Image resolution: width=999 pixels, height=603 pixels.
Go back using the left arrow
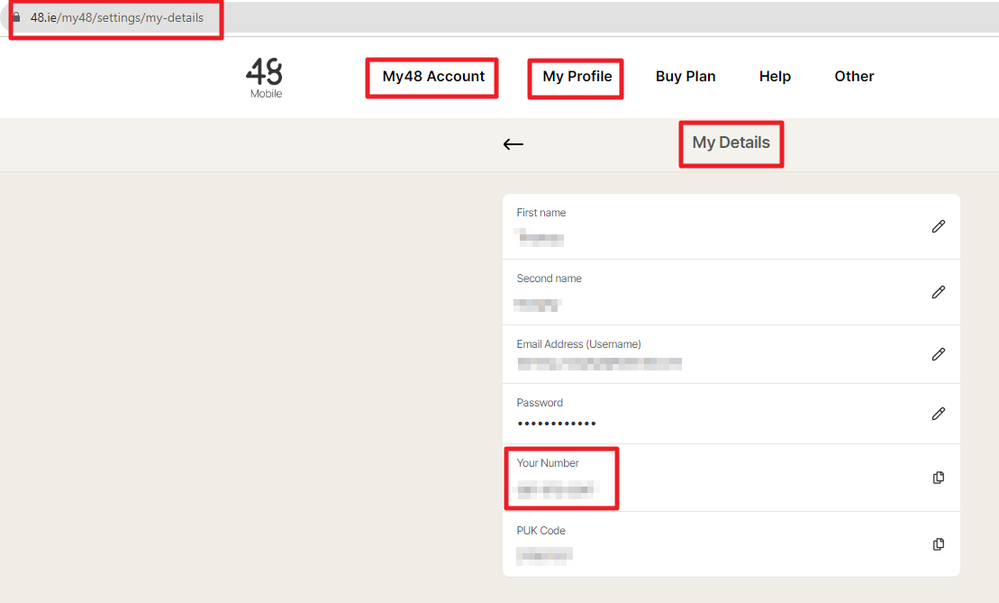(513, 144)
